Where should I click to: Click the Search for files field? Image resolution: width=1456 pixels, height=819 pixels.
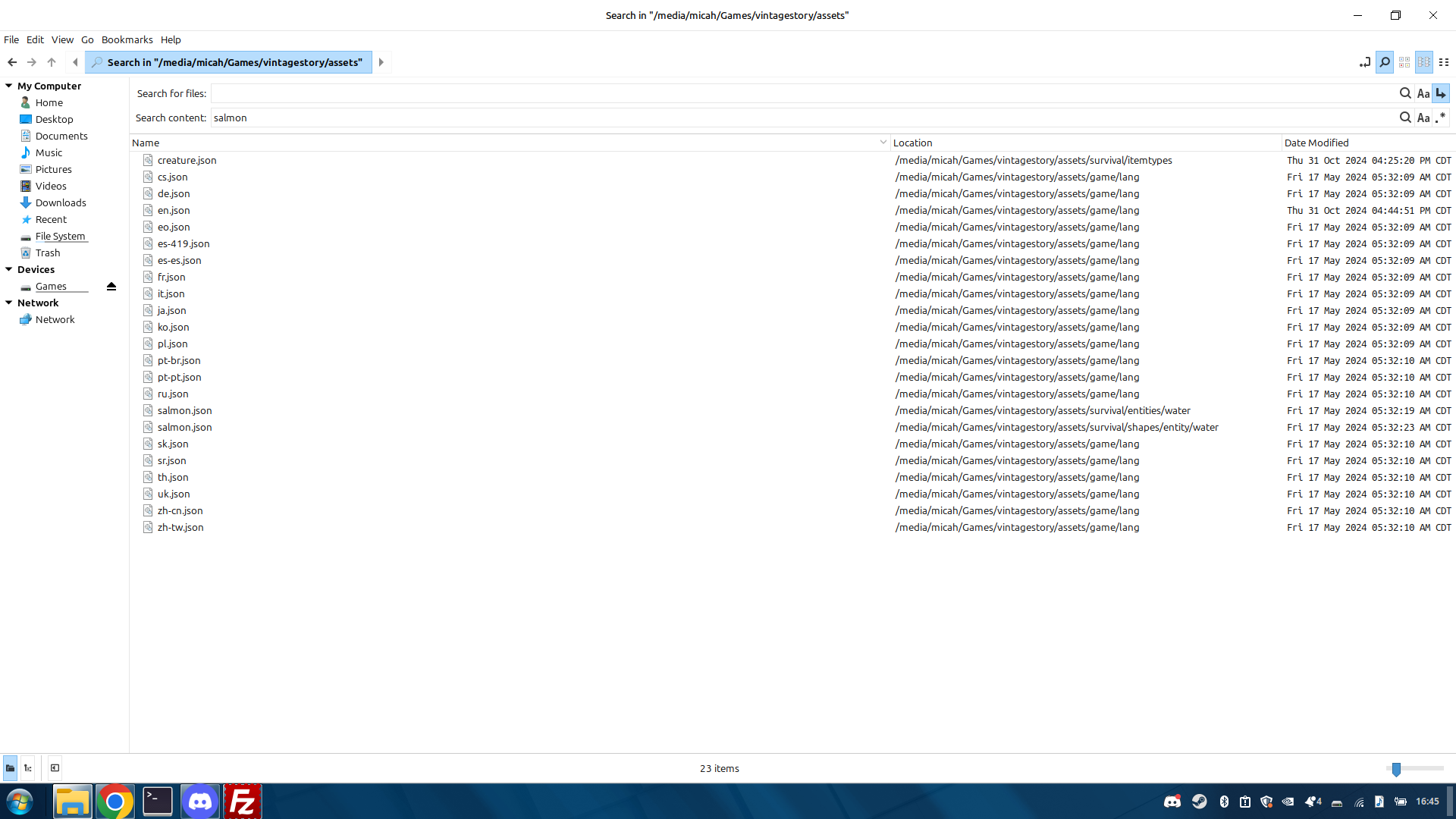(x=804, y=94)
